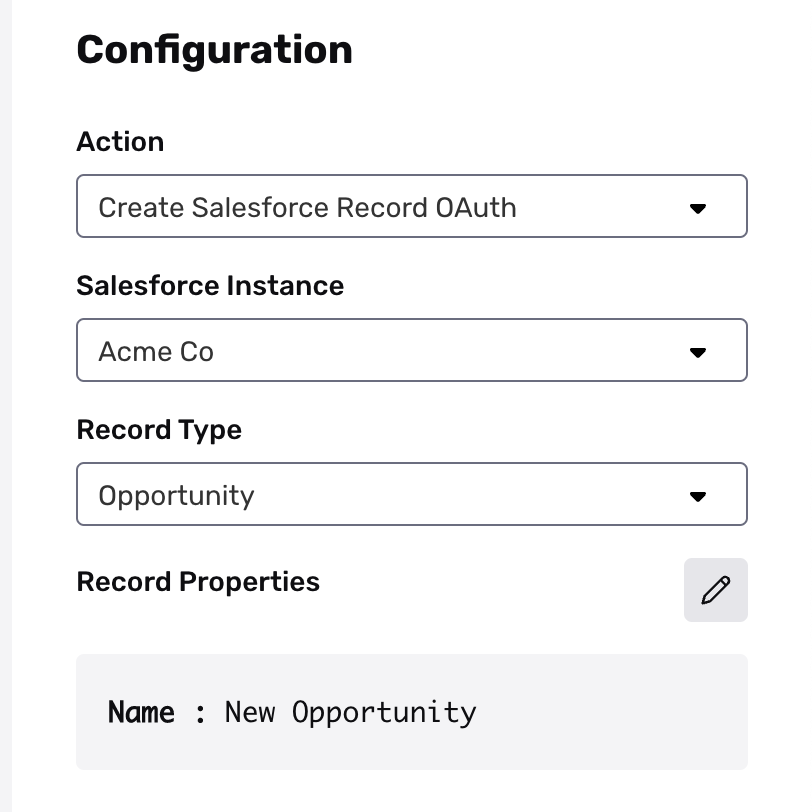Click the "Acme Co" selected value
812x812 pixels.
click(156, 351)
